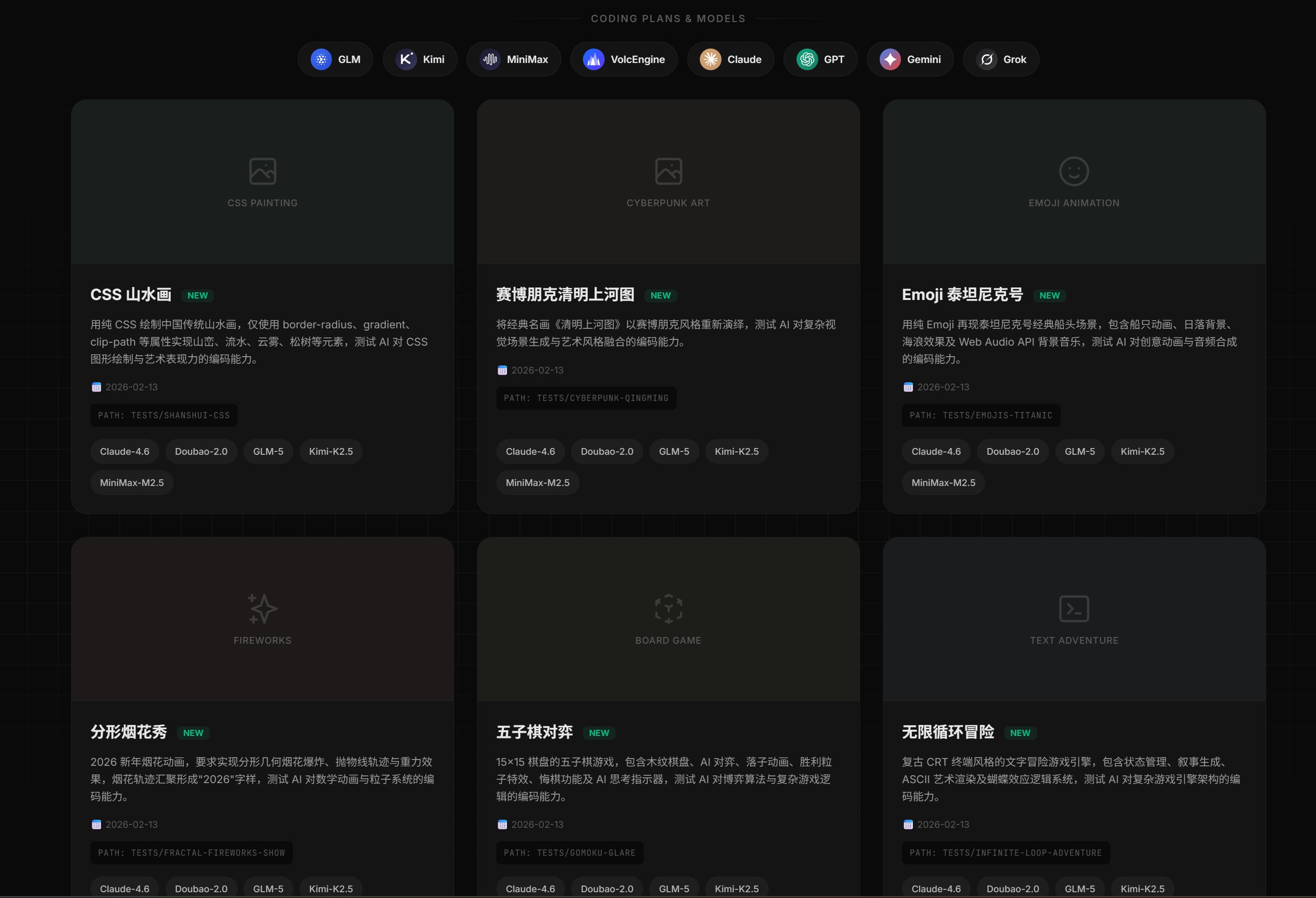Click the Text Adventure terminal icon
Viewport: 1316px width, 898px height.
click(1074, 609)
